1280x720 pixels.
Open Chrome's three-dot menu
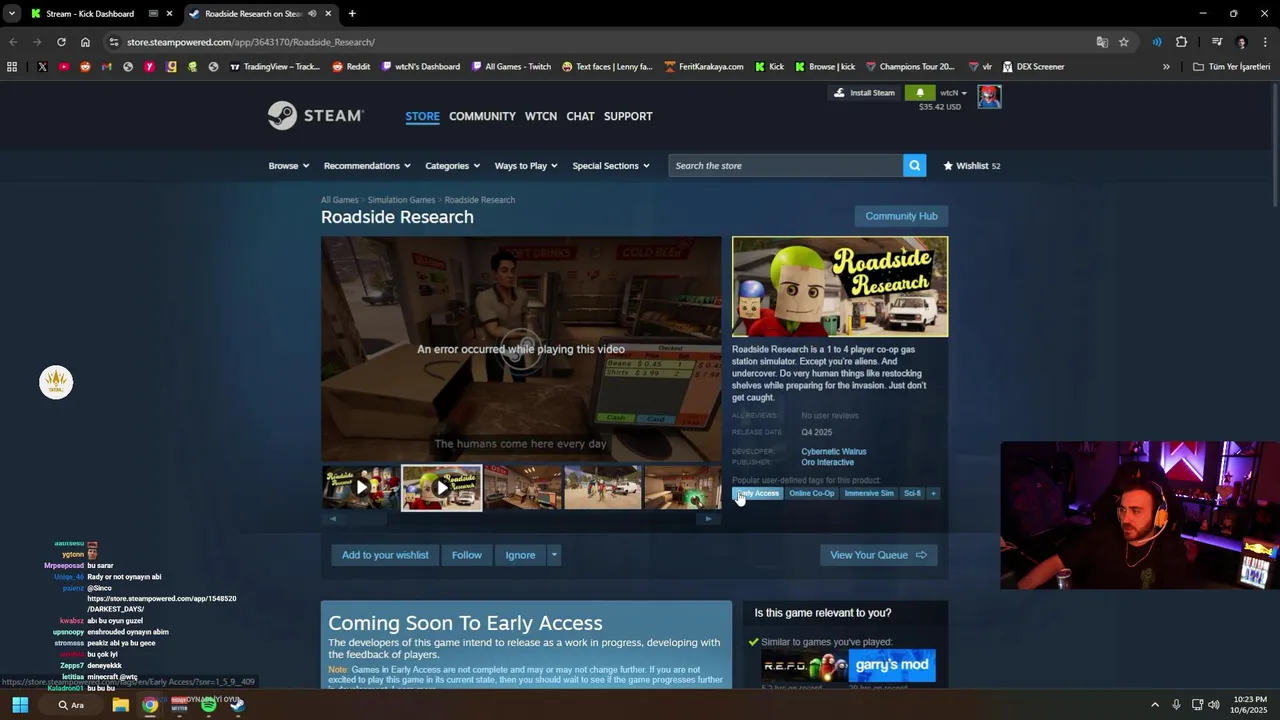point(1265,42)
